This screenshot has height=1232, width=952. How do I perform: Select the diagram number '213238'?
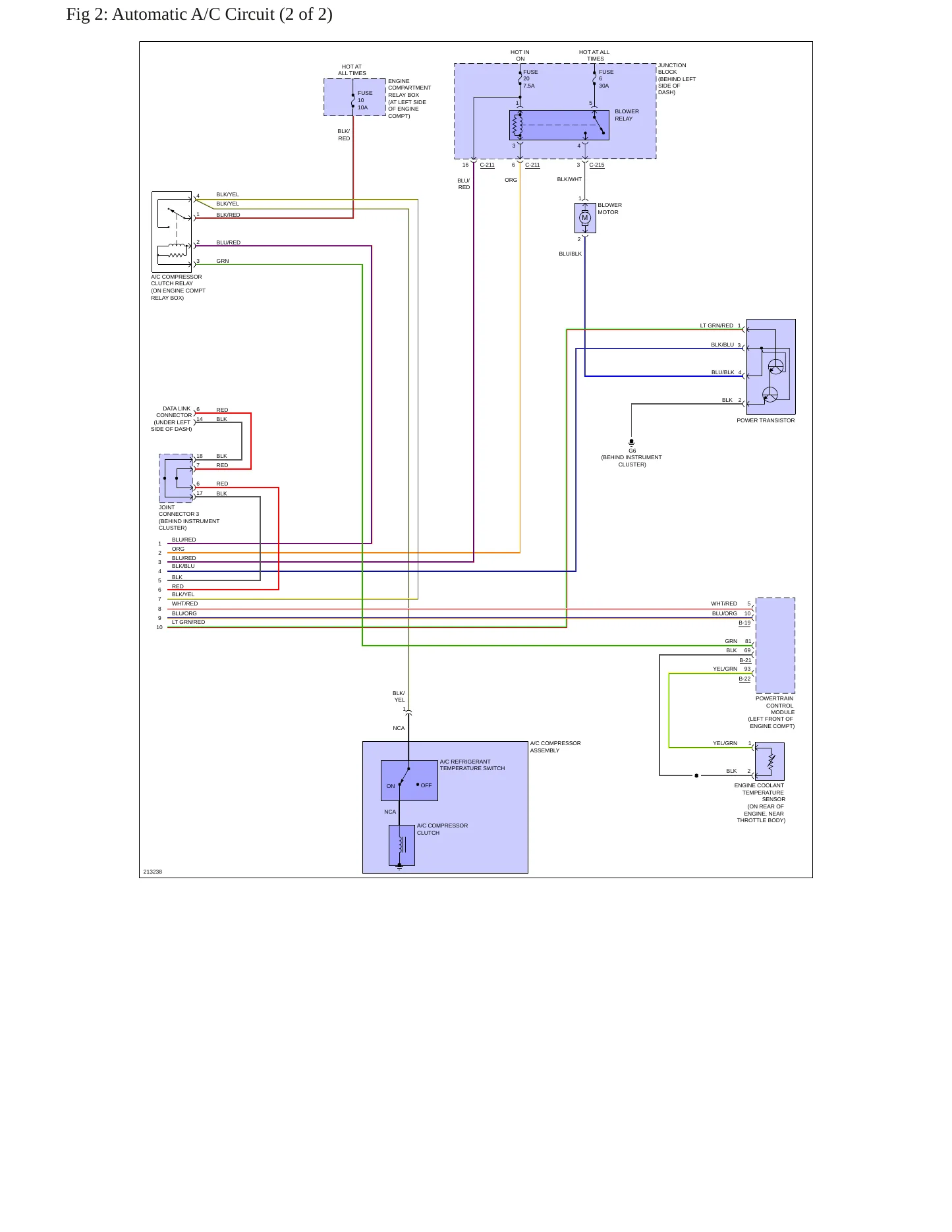click(153, 872)
